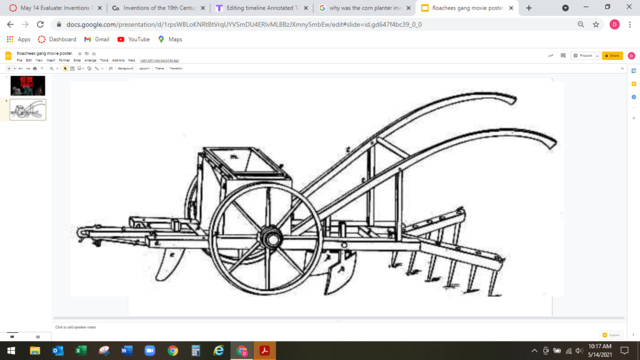Open Zoom from taskbar
640x360 pixels.
point(150,351)
